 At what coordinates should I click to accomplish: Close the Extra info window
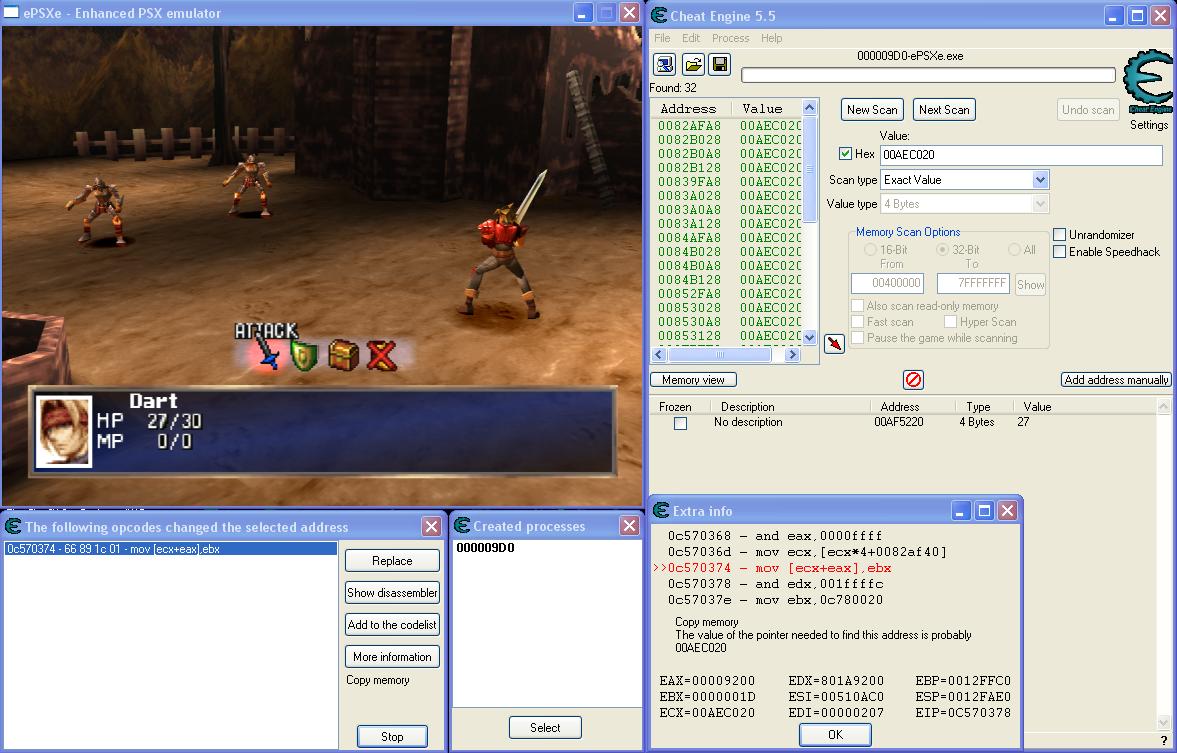coord(1007,511)
